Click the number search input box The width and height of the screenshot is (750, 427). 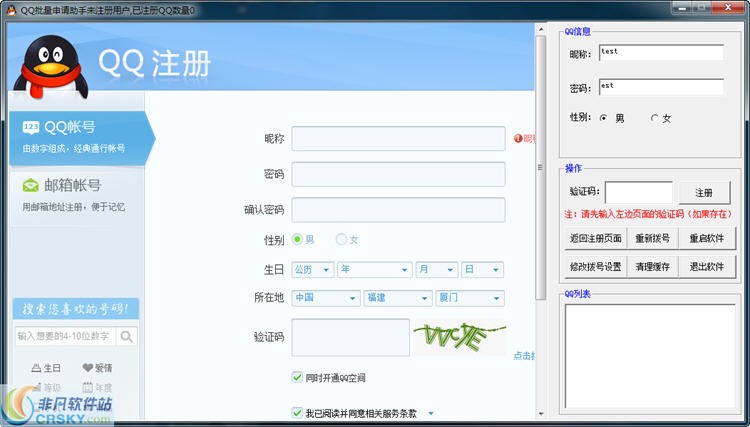(x=66, y=336)
